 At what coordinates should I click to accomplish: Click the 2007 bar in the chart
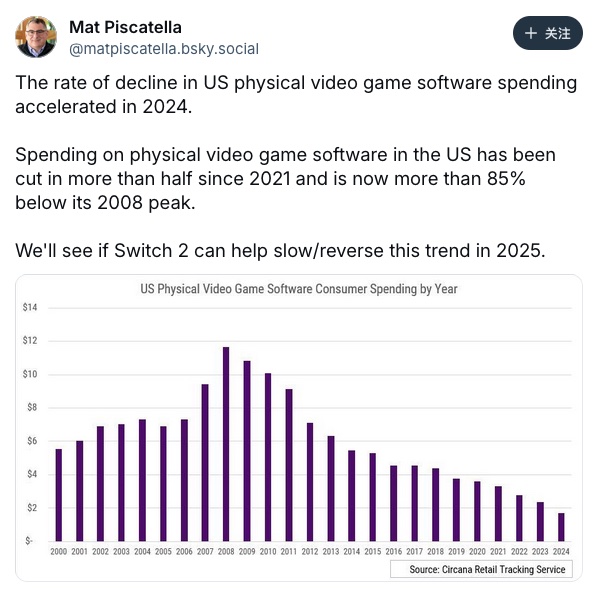[x=205, y=463]
